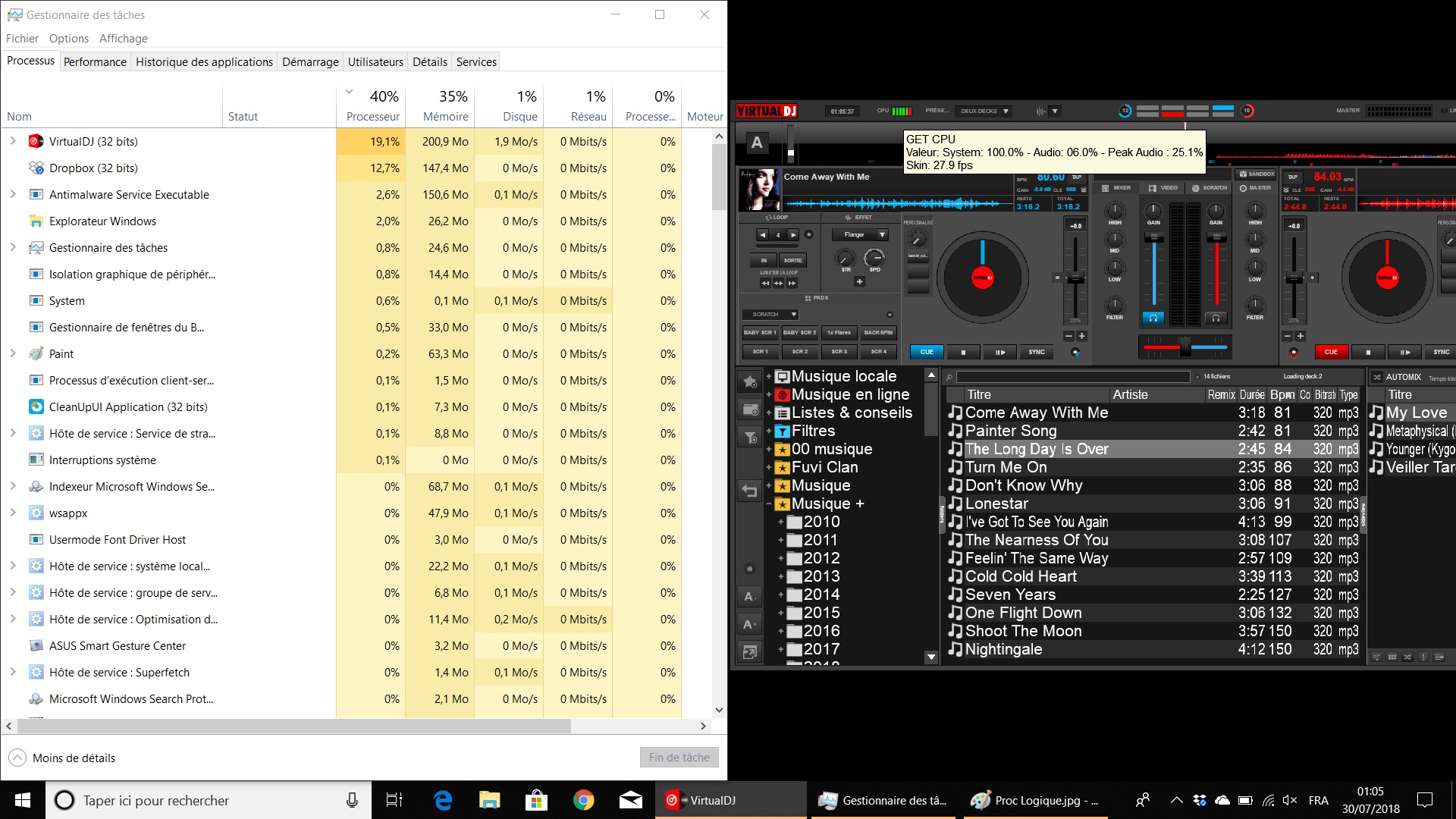This screenshot has width=1456, height=819.
Task: Open Affichage menu in Task Manager
Action: (x=124, y=39)
